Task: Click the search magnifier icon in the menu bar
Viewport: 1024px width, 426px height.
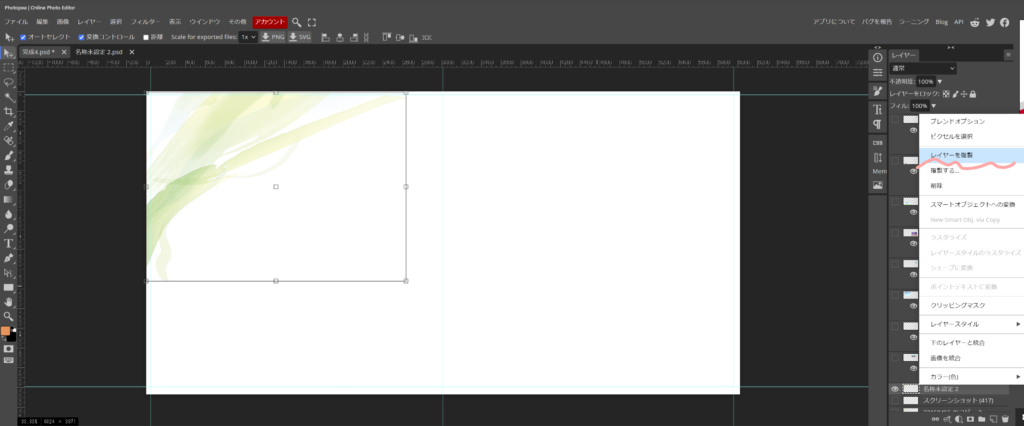Action: point(297,21)
